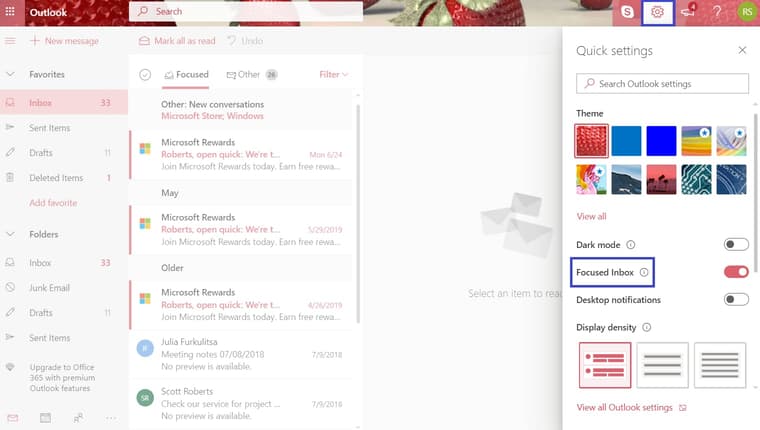Open the app launcher grid icon
Image resolution: width=760 pixels, height=430 pixels.
(10, 11)
